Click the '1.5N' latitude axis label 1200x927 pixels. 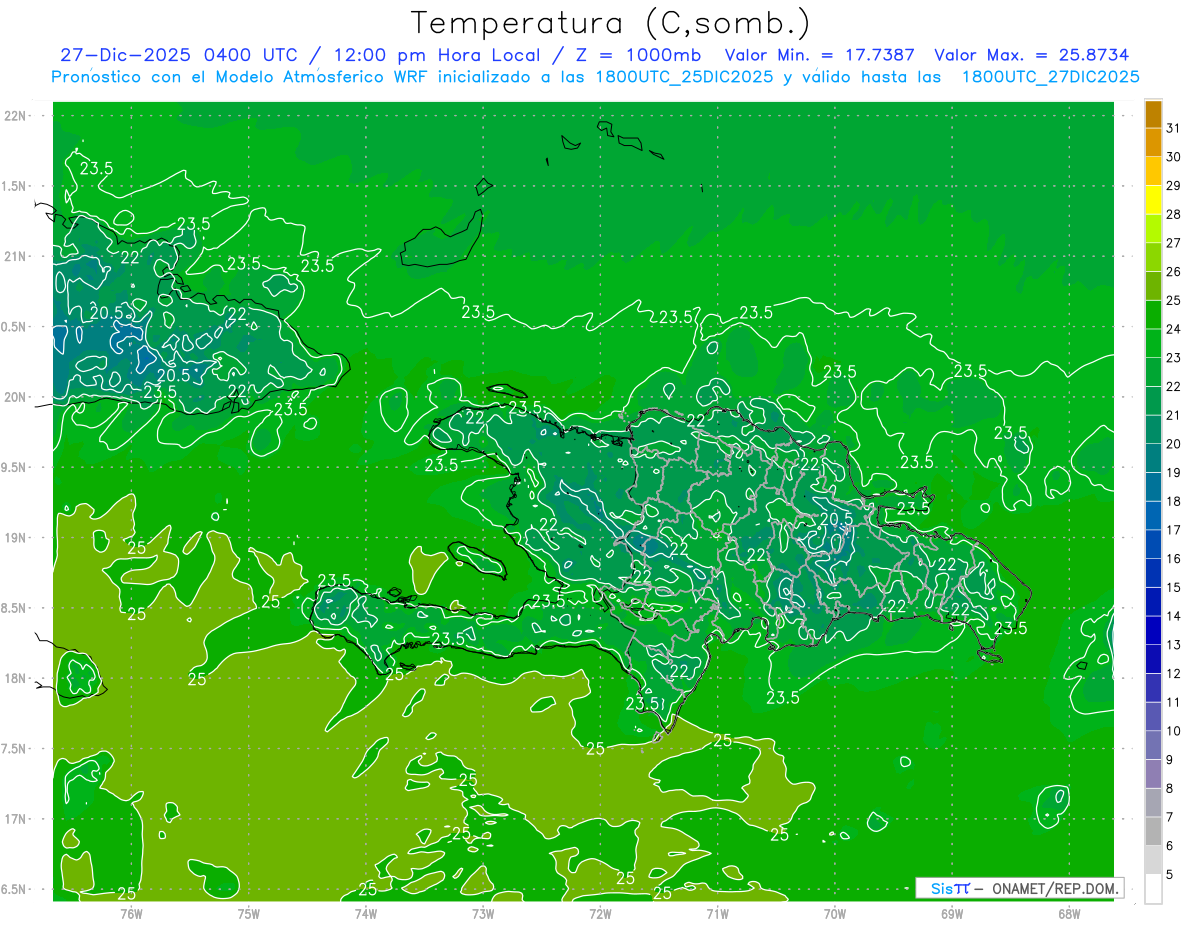(15, 186)
